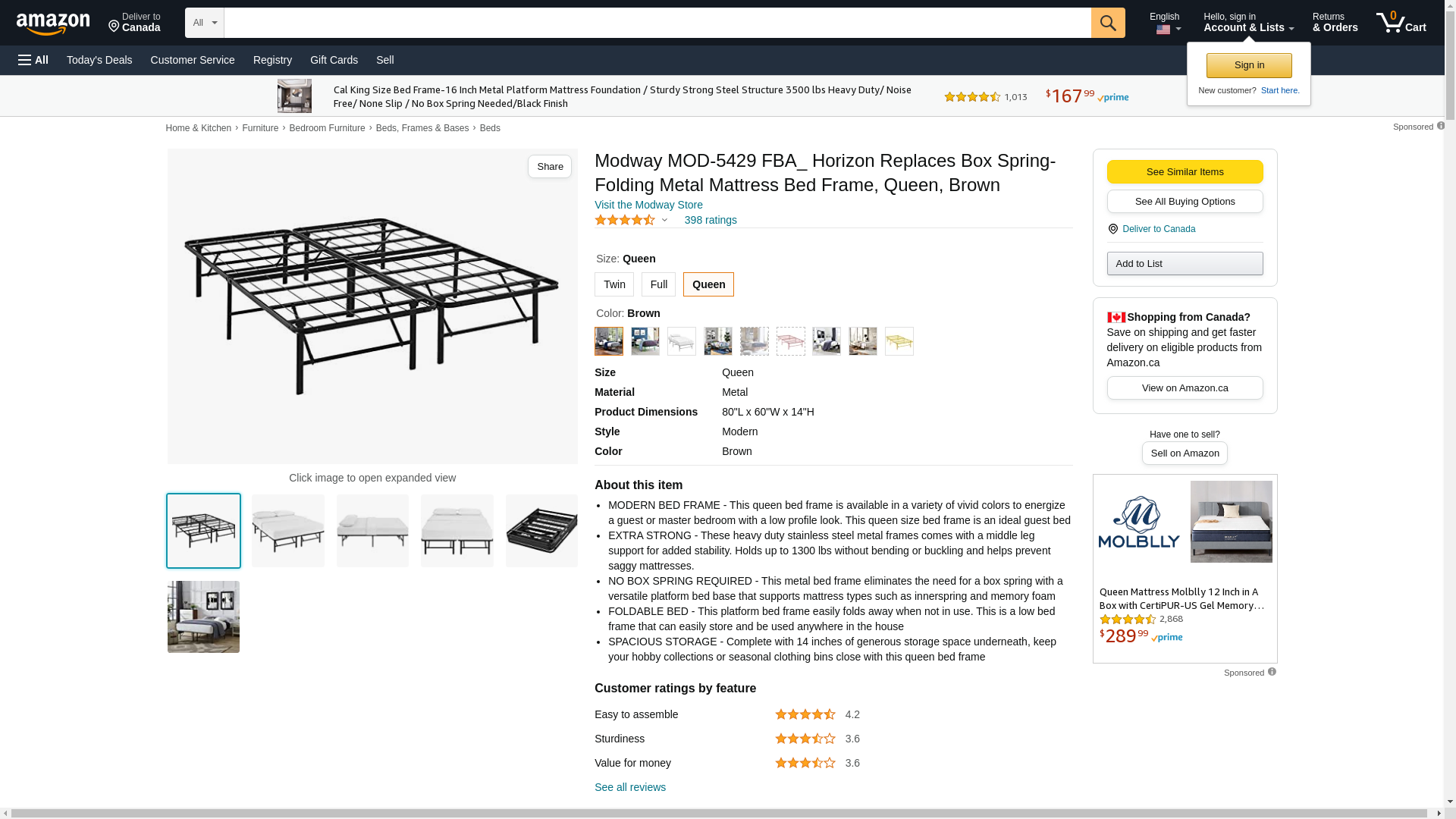
Task: Click the US flag language icon
Action: 1163,30
